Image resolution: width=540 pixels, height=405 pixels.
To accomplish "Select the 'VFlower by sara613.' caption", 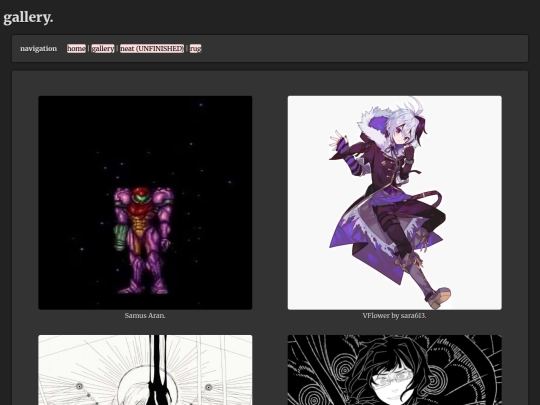I will pos(395,315).
